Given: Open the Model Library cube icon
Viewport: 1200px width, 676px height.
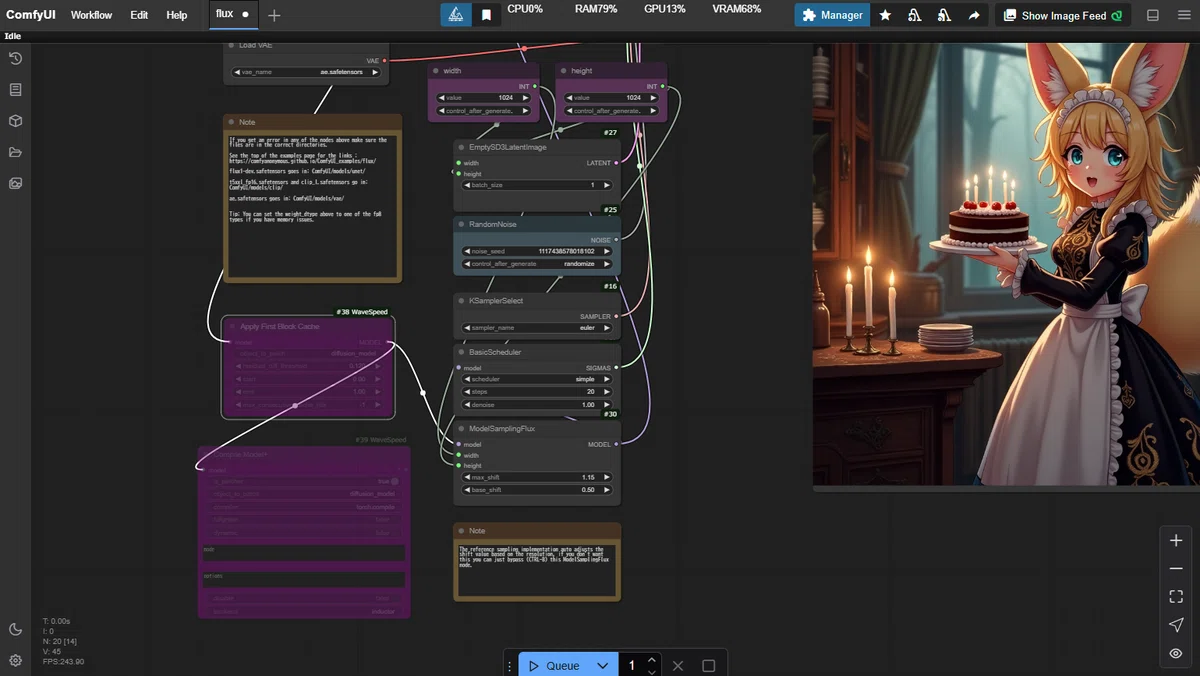Looking at the screenshot, I should pyautogui.click(x=15, y=121).
